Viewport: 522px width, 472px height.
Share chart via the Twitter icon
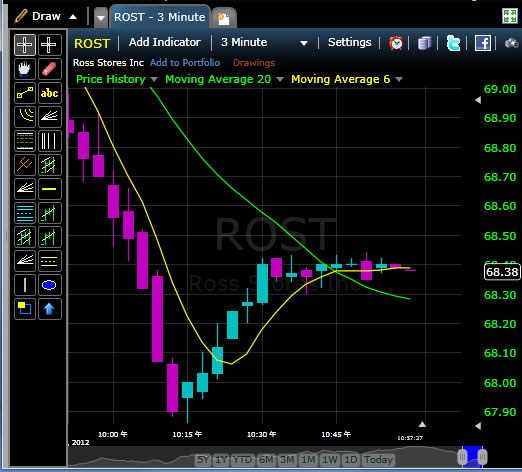click(x=453, y=43)
